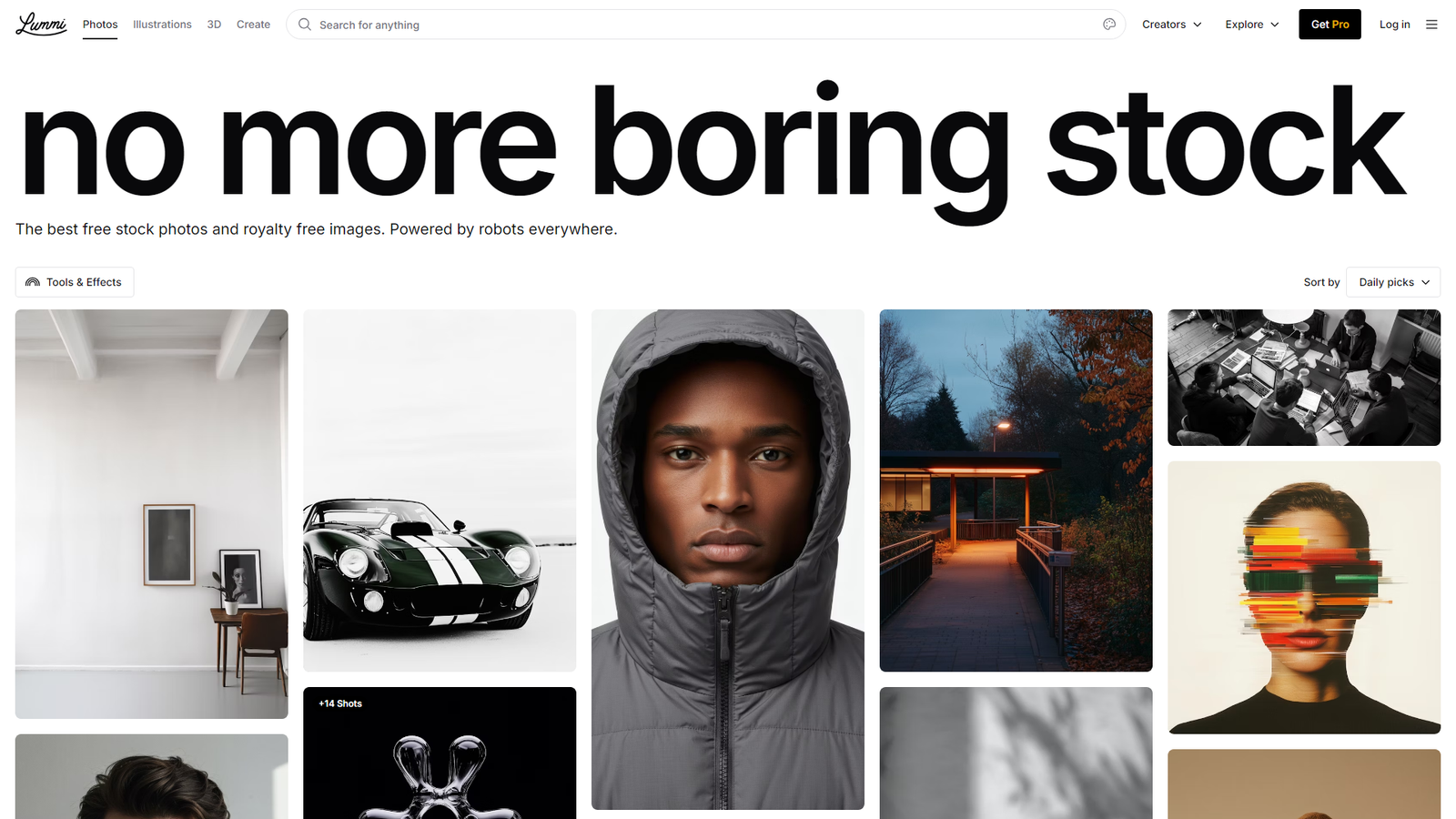
Task: Click the Get Pro button
Action: pyautogui.click(x=1330, y=25)
